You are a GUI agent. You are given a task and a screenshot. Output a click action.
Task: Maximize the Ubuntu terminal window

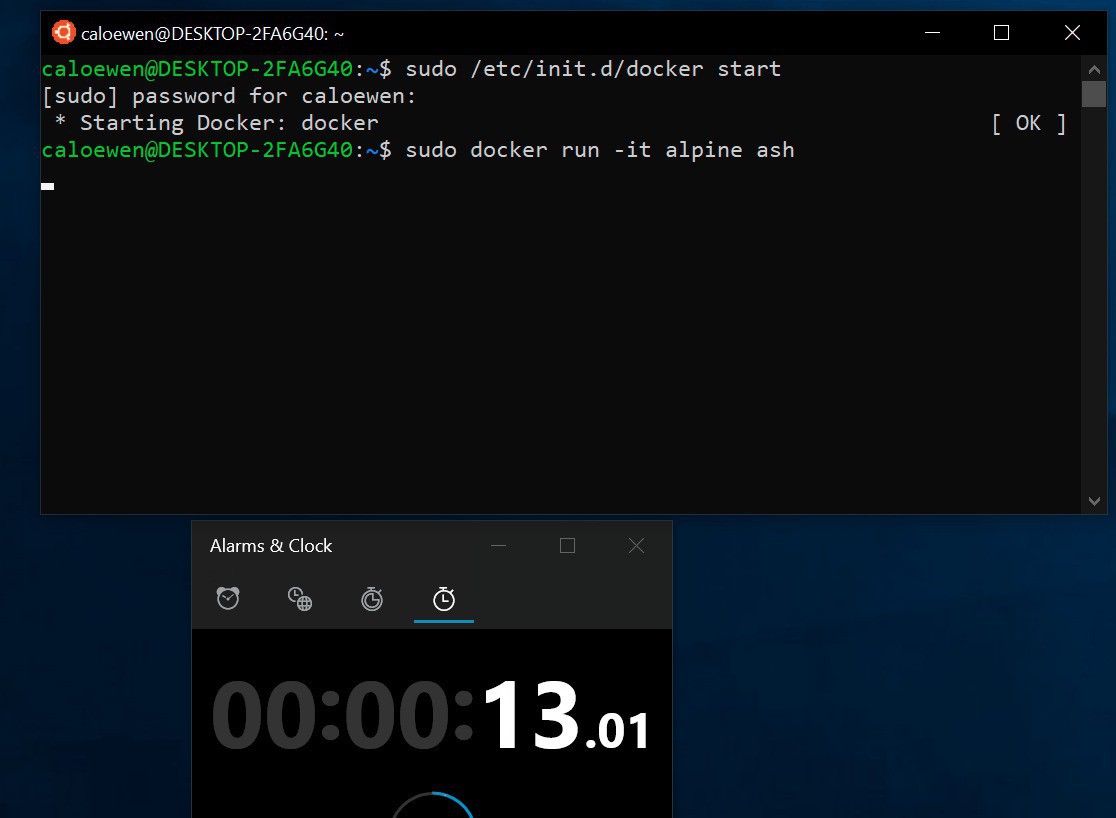1001,33
